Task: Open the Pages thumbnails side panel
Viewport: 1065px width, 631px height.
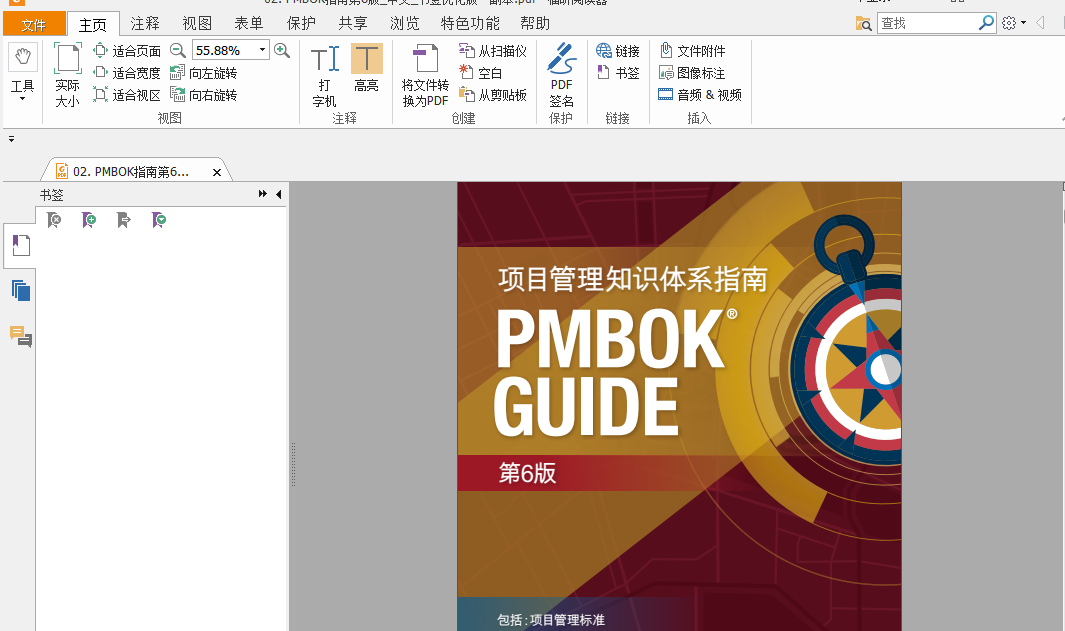Action: pos(21,291)
